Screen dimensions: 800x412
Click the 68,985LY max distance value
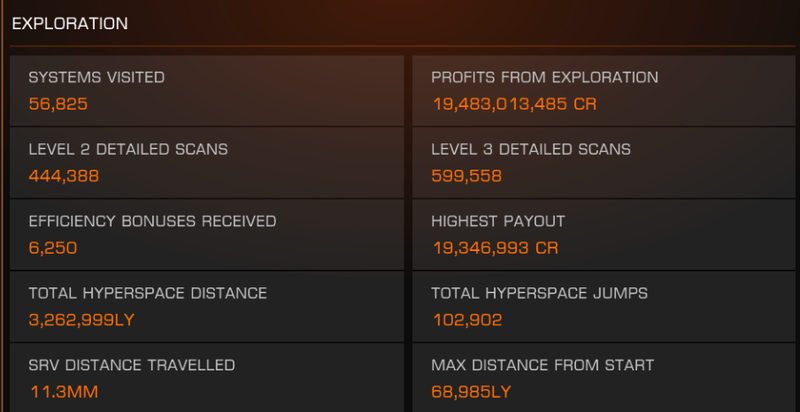(x=471, y=392)
